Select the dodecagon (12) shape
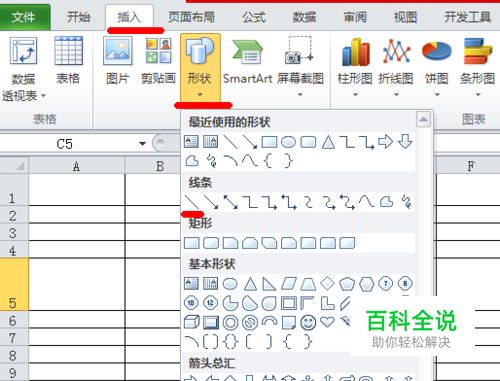The width and height of the screenshot is (500, 381). 210,303
